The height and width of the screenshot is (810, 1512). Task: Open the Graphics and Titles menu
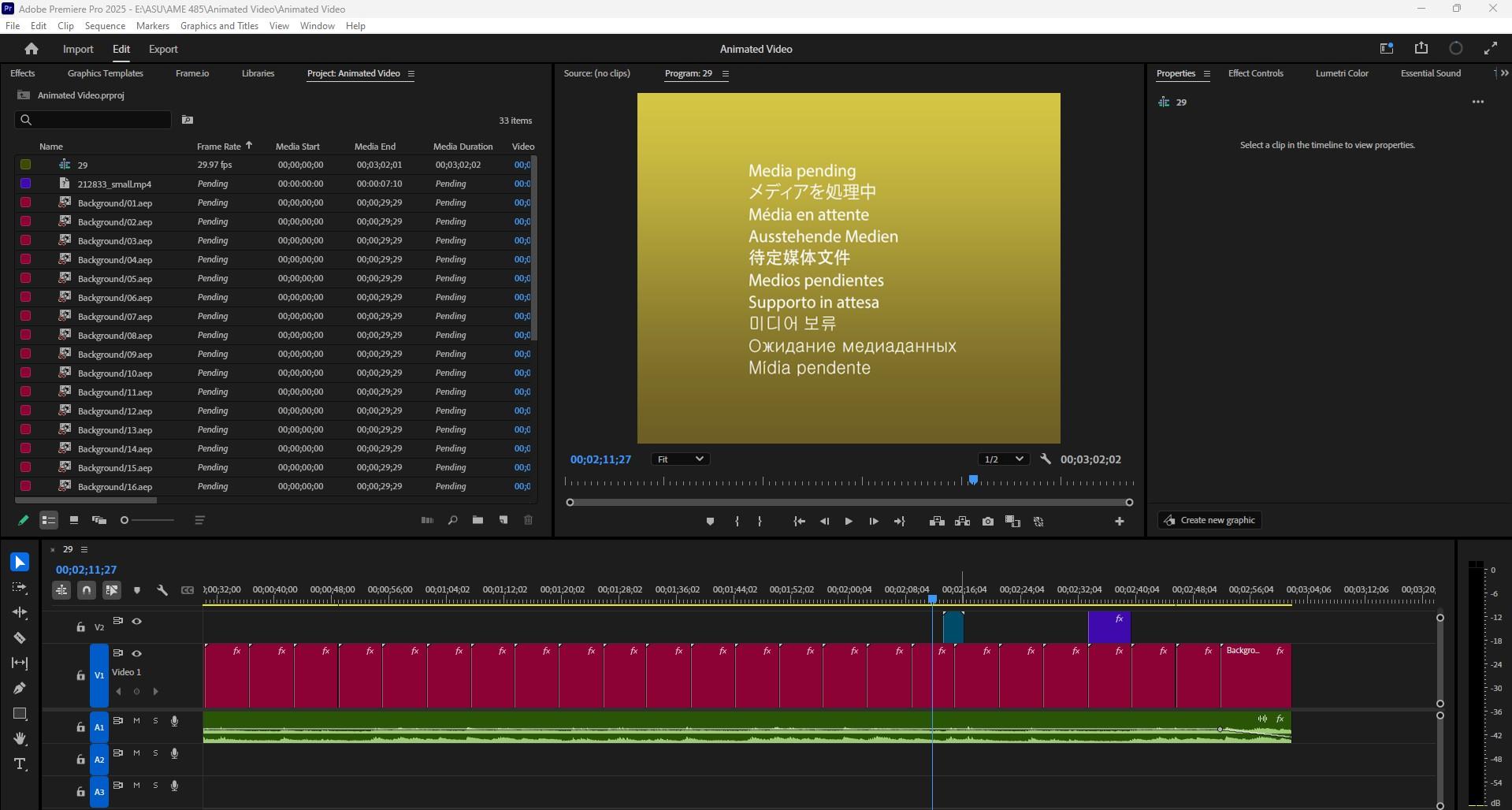(219, 26)
